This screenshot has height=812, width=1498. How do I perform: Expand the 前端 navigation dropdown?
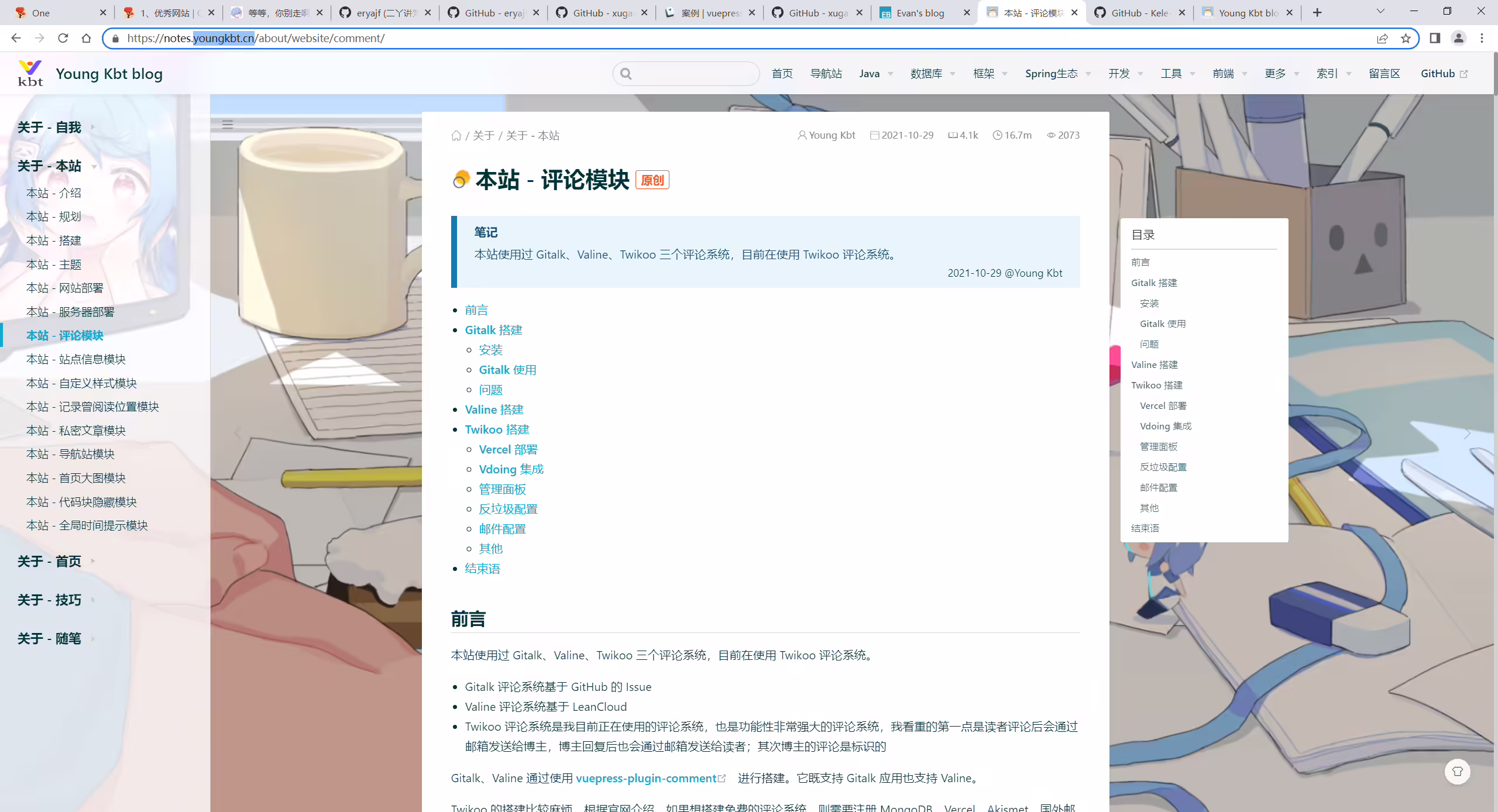pyautogui.click(x=1230, y=74)
